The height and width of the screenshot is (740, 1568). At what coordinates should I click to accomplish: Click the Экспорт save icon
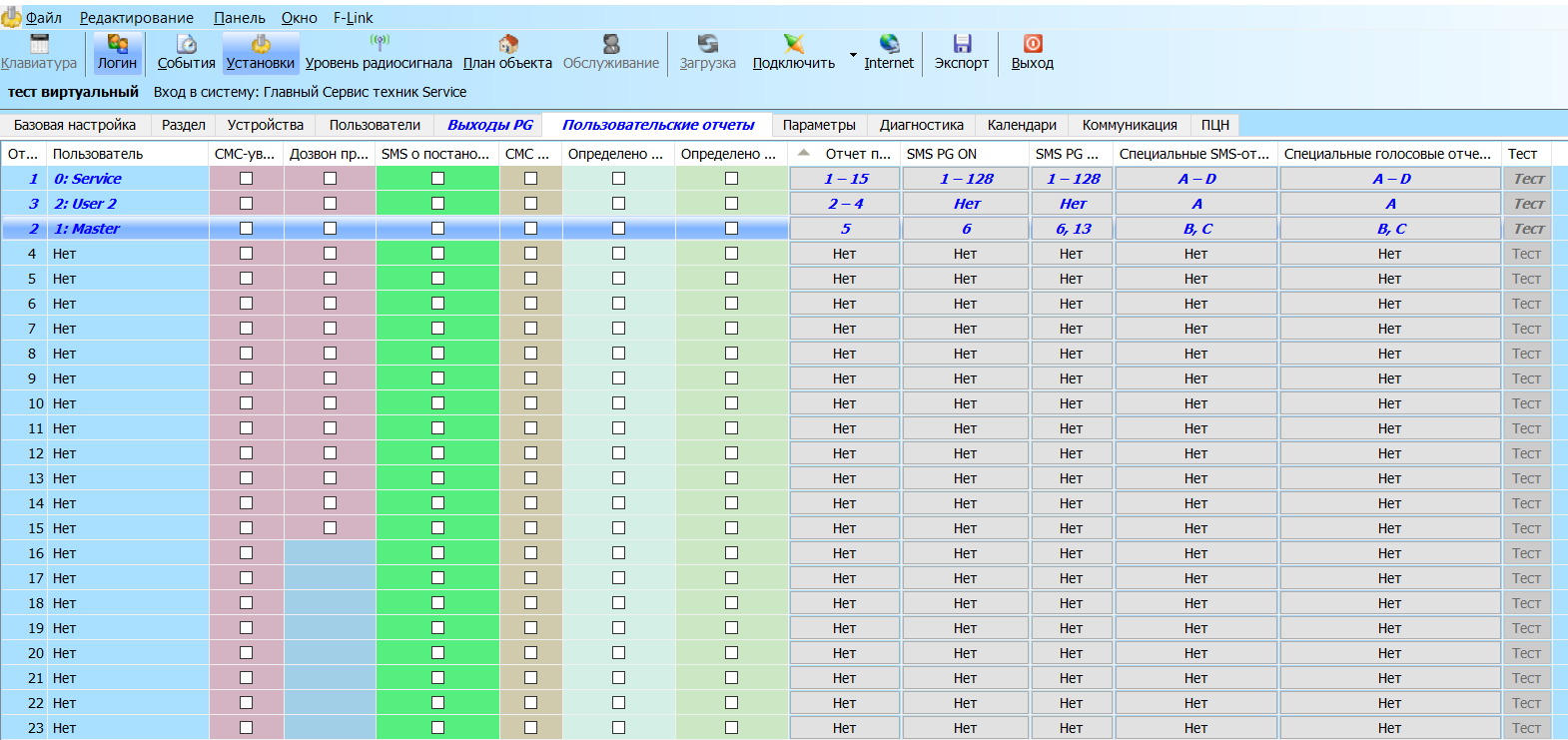point(962,52)
